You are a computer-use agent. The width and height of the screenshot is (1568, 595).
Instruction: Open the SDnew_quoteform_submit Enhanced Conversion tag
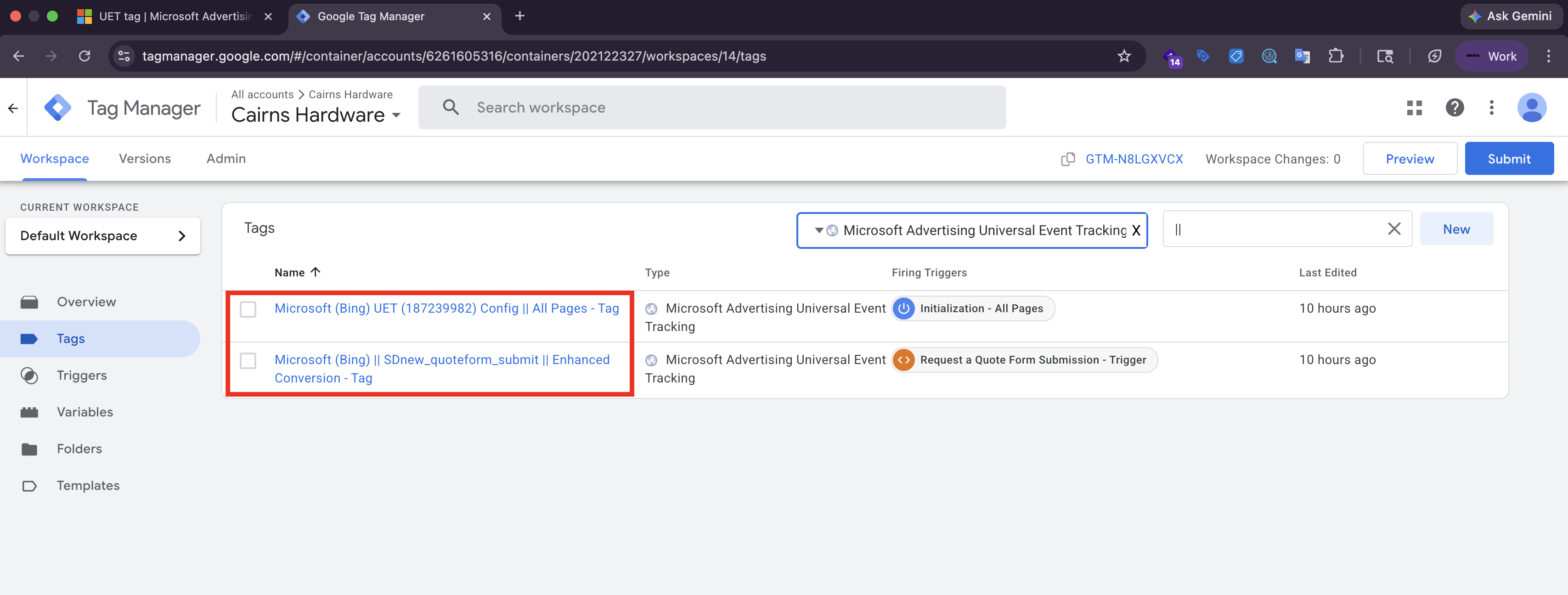point(442,369)
